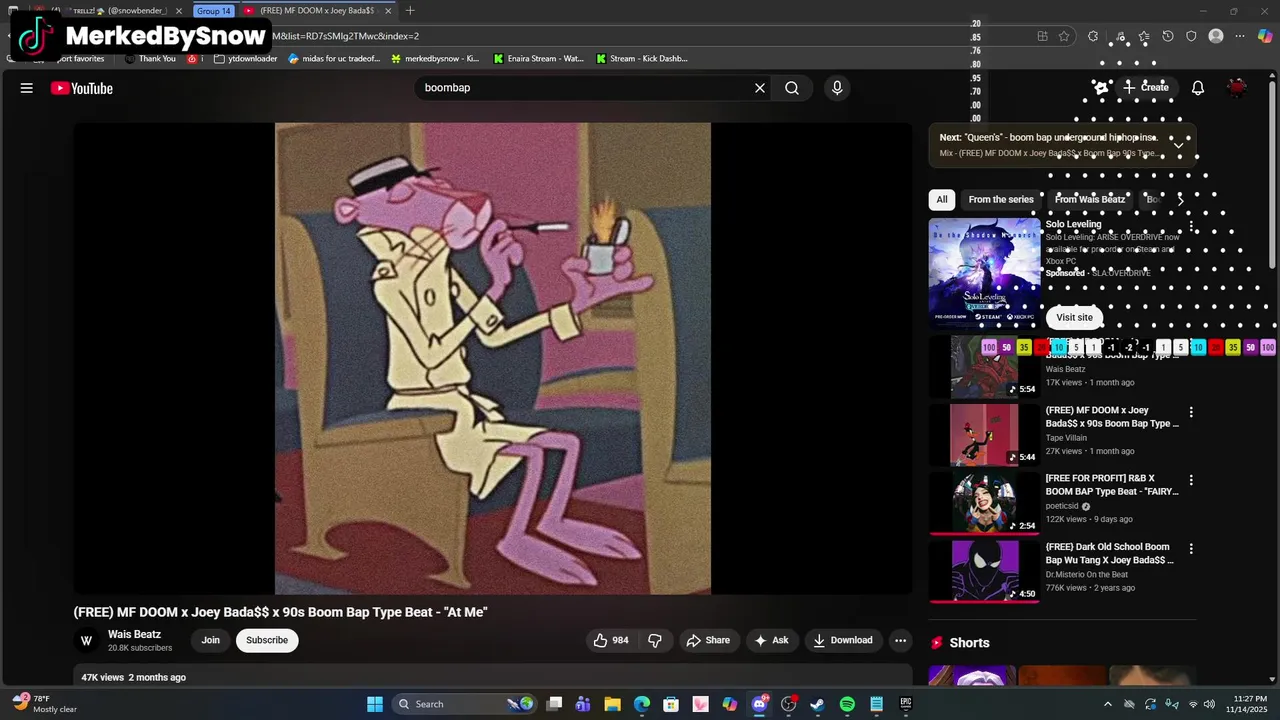Run the search with the magnifier button
This screenshot has width=1280, height=720.
pyautogui.click(x=792, y=88)
